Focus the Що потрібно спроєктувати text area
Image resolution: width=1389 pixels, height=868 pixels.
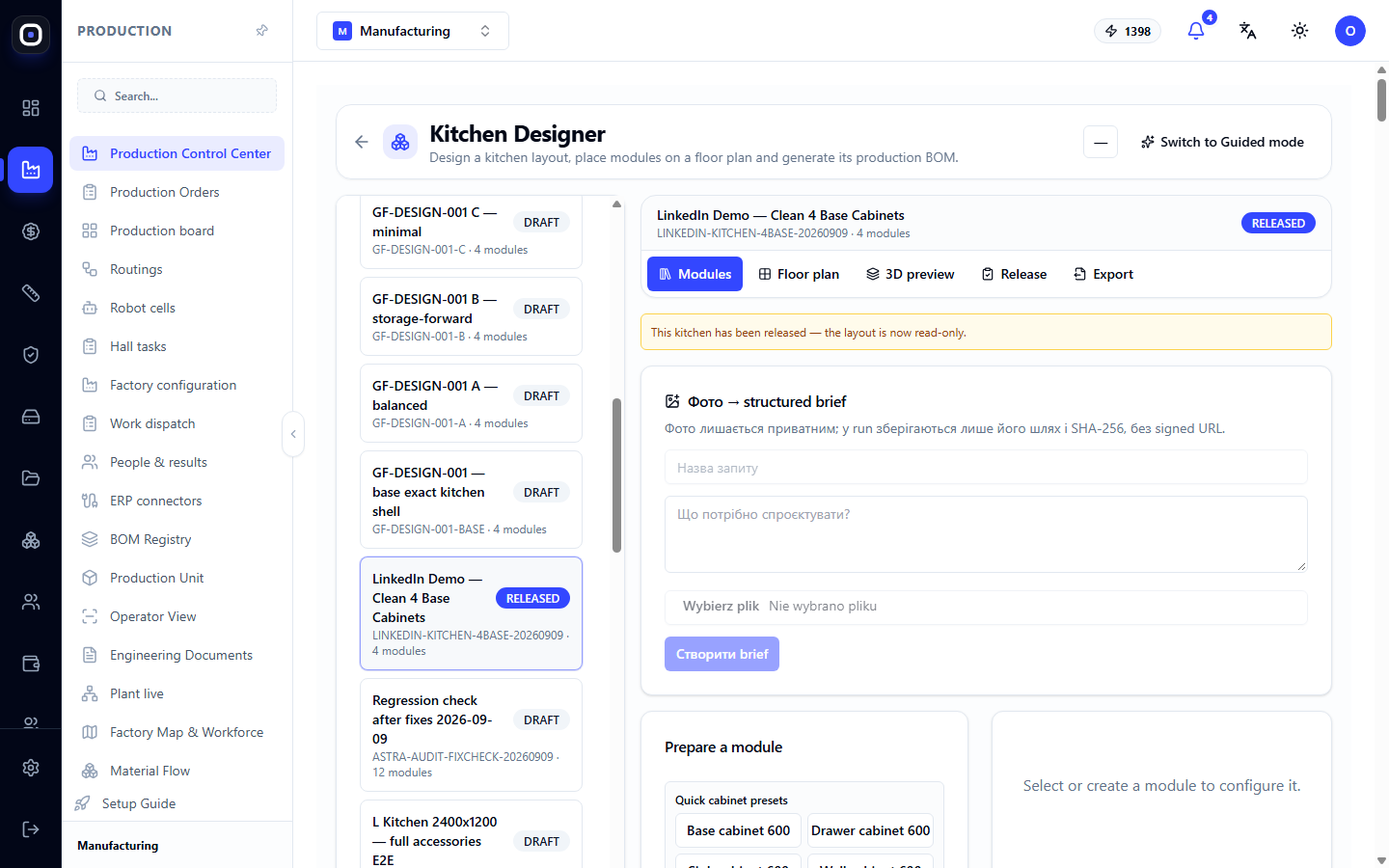coord(986,533)
